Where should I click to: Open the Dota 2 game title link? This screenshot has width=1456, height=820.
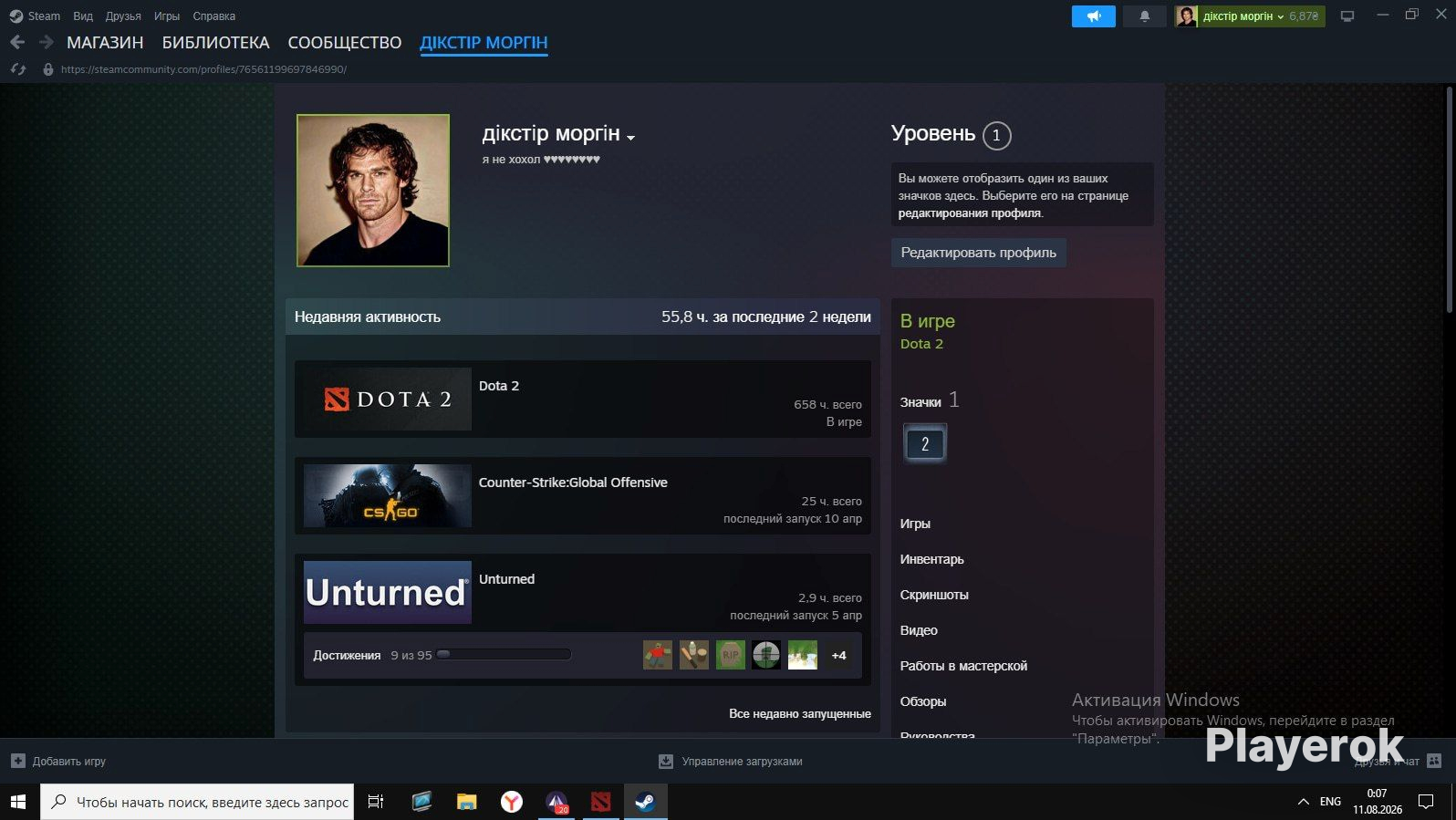pyautogui.click(x=499, y=386)
